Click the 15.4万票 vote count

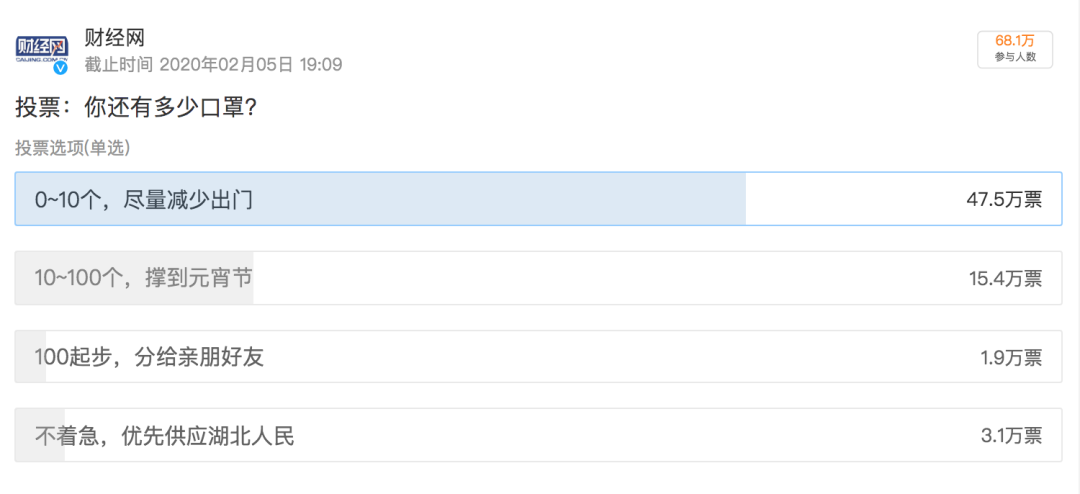(x=1005, y=278)
